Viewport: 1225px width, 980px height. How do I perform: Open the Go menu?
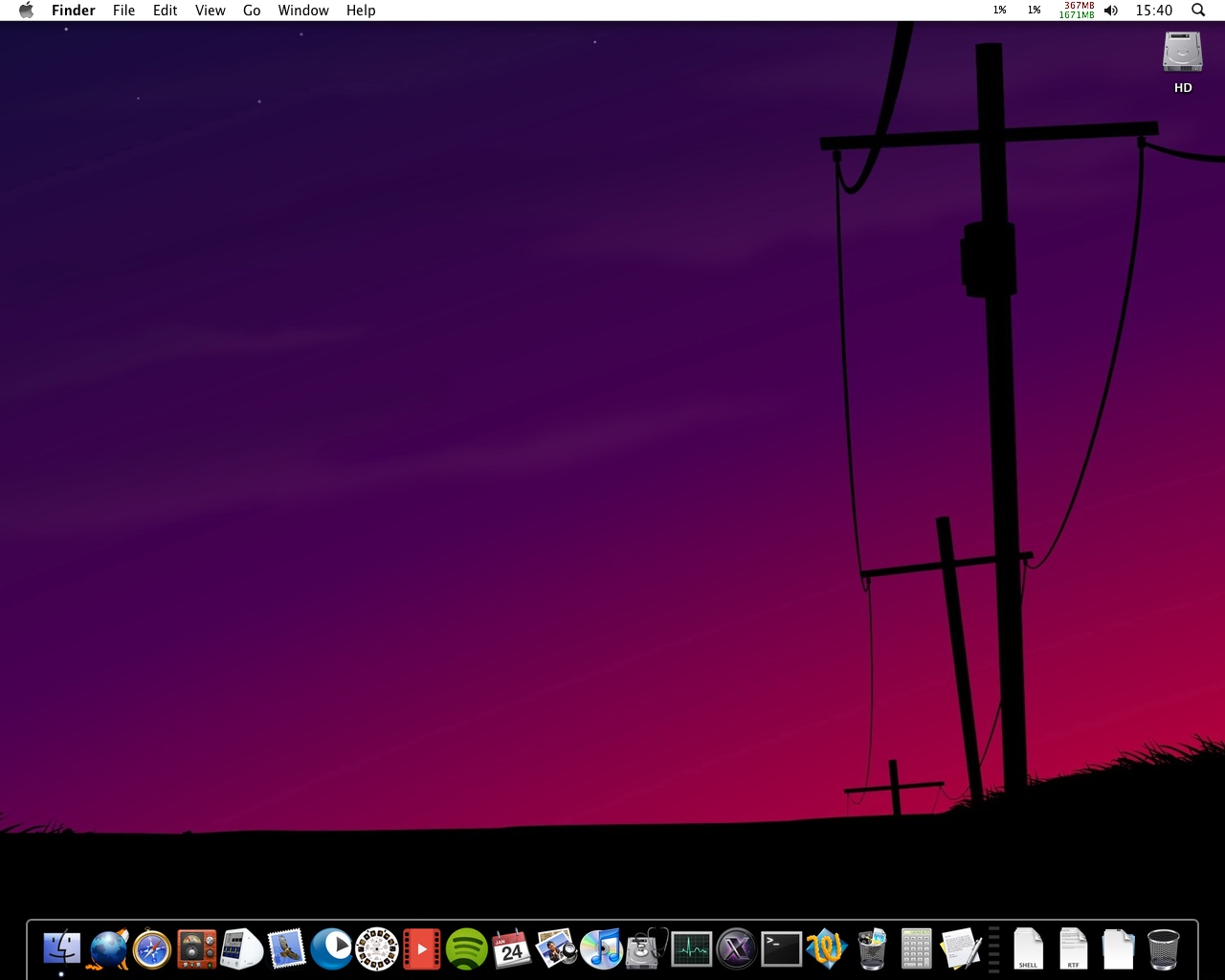[x=252, y=11]
